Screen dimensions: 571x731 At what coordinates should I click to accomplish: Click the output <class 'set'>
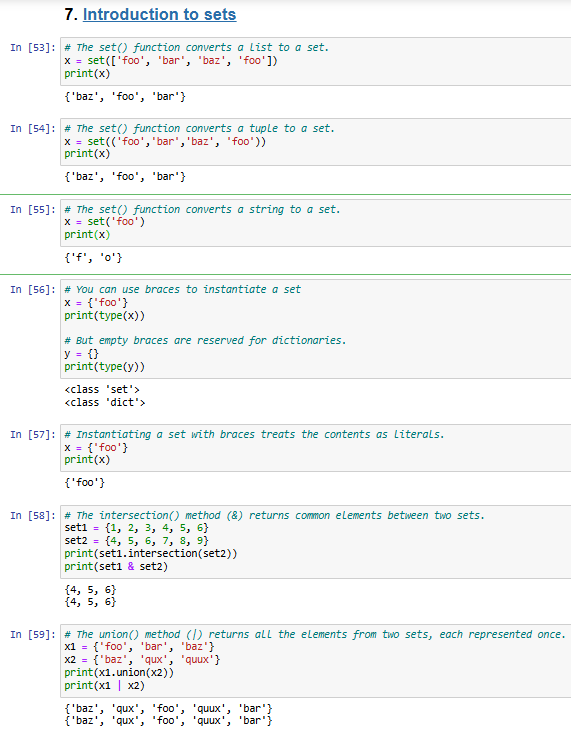[x=102, y=389]
